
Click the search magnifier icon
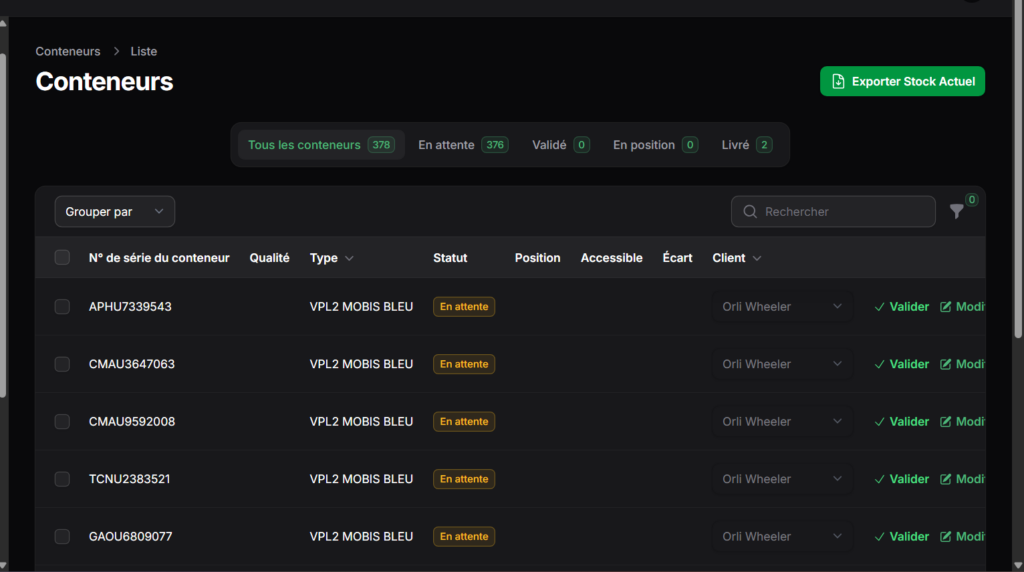(750, 212)
